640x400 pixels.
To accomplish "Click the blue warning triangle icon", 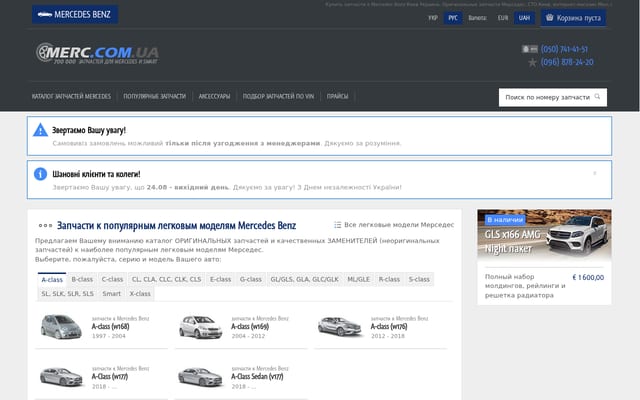I will tap(40, 130).
